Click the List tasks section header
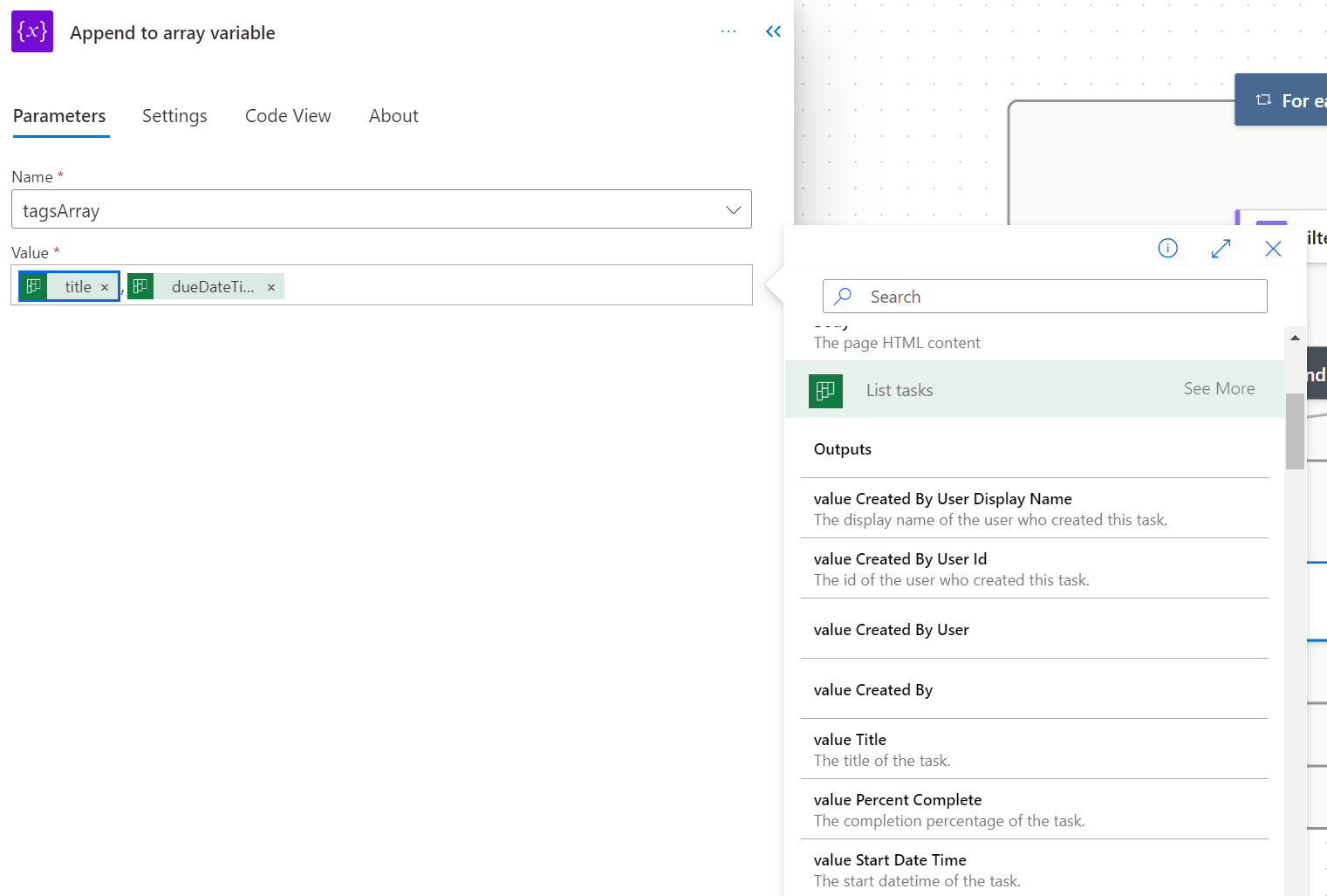 coord(1034,390)
